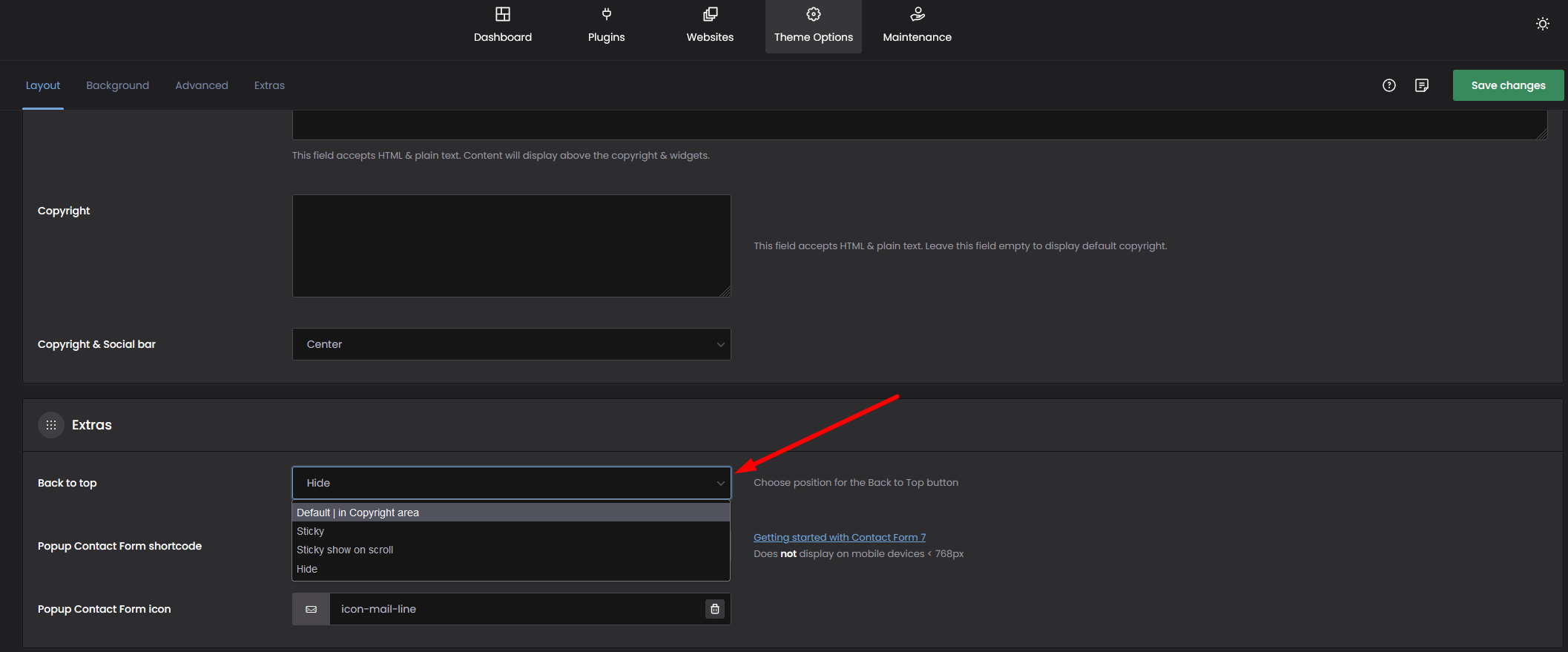Screen dimensions: 1568x652
Task: Click the Back to top label
Action: 67,483
